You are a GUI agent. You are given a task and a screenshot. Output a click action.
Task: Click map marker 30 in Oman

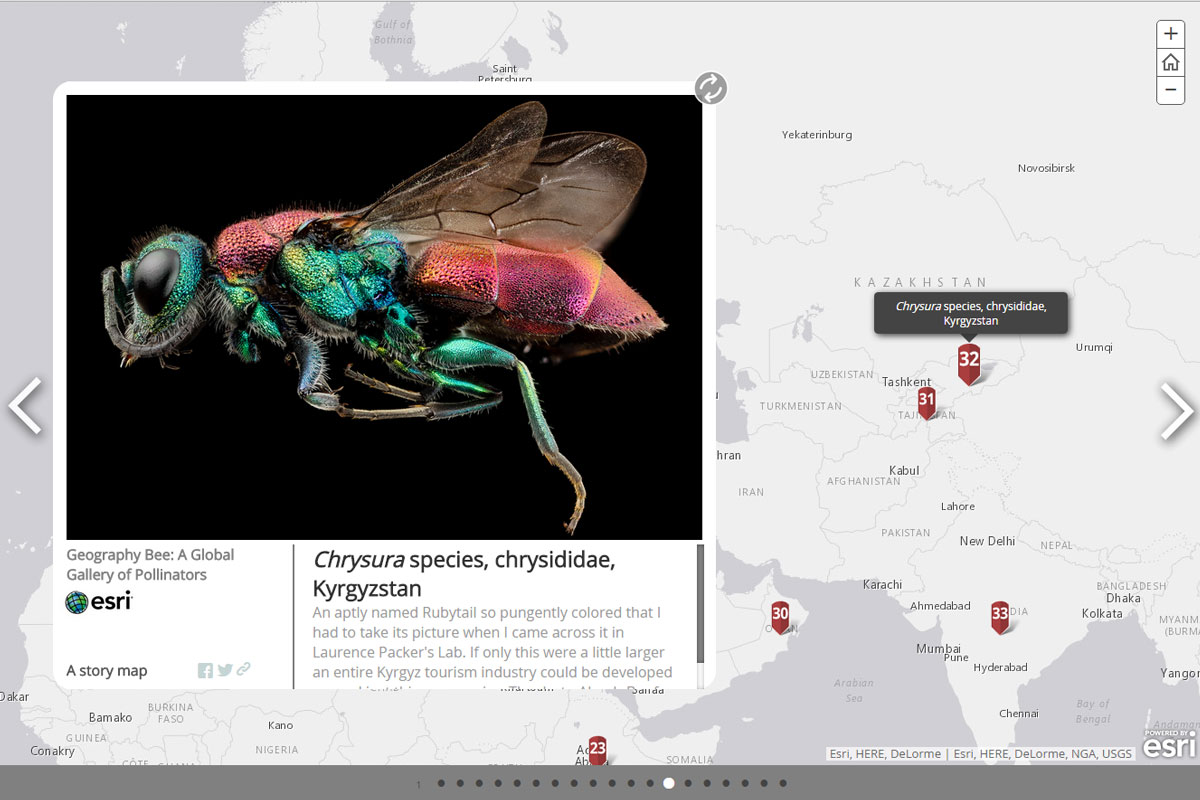780,615
